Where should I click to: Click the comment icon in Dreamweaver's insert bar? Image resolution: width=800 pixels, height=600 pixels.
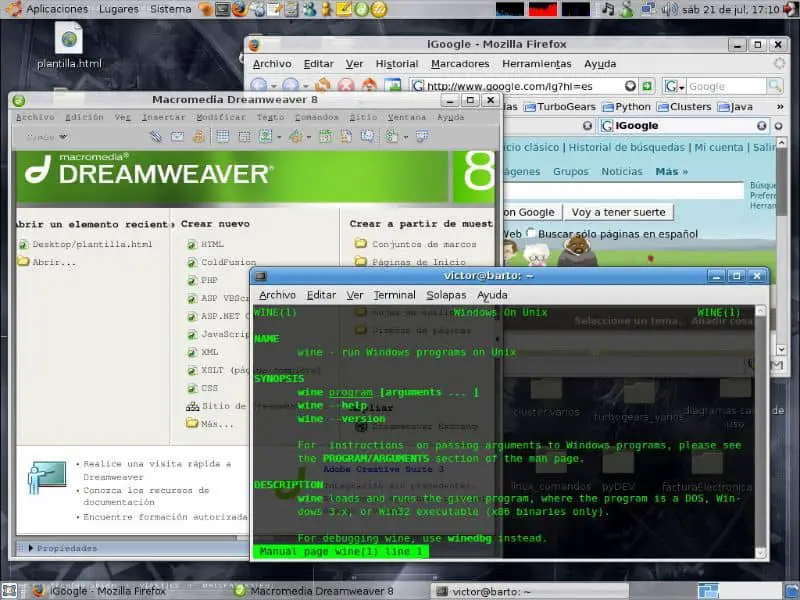[367, 136]
